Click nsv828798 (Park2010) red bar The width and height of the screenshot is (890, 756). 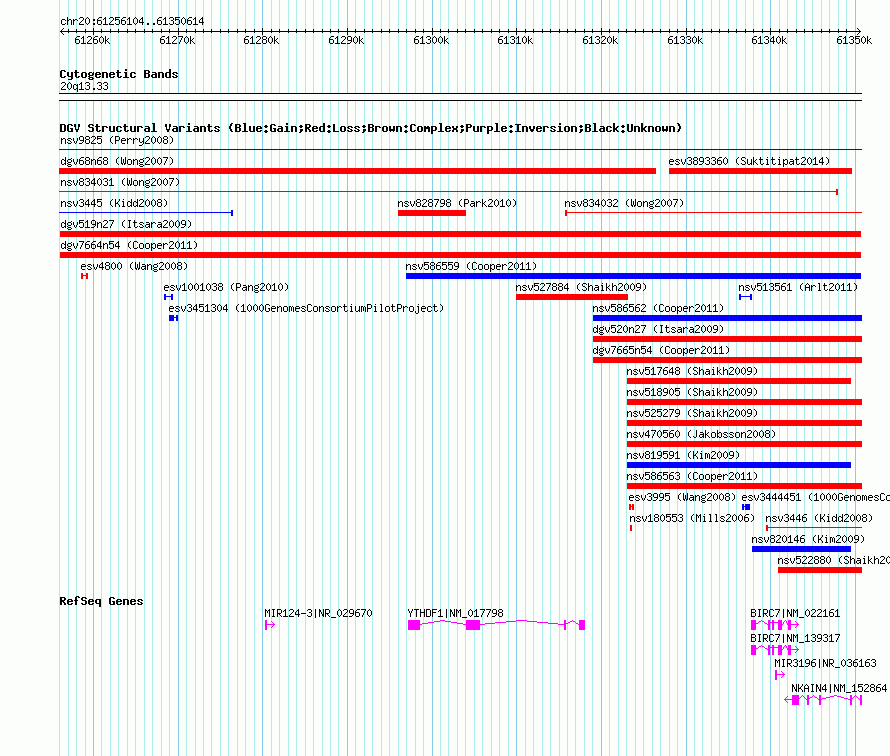tap(432, 213)
